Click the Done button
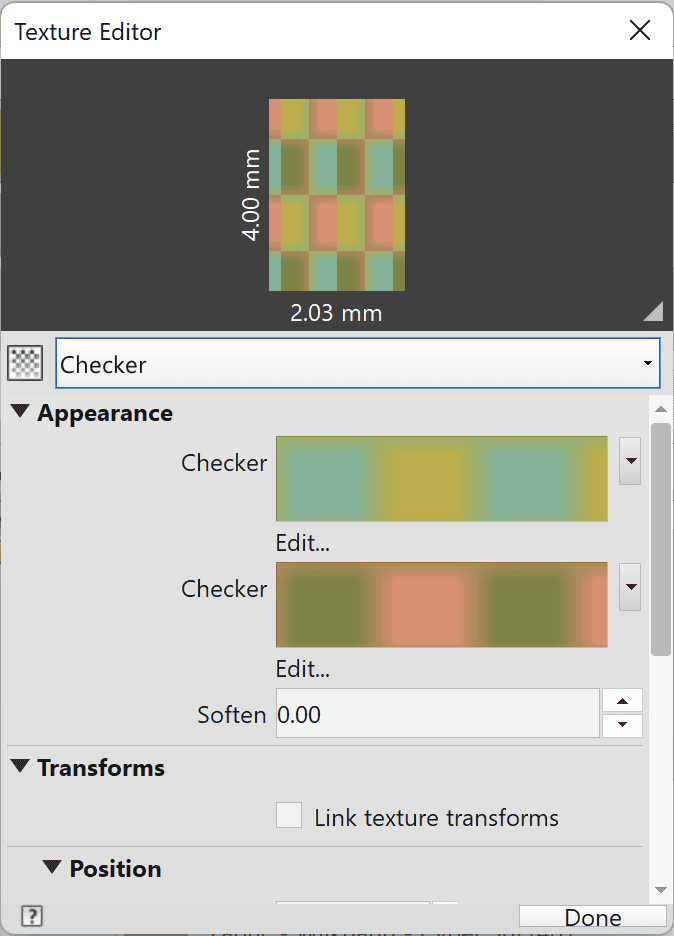This screenshot has height=936, width=674. coord(593,917)
